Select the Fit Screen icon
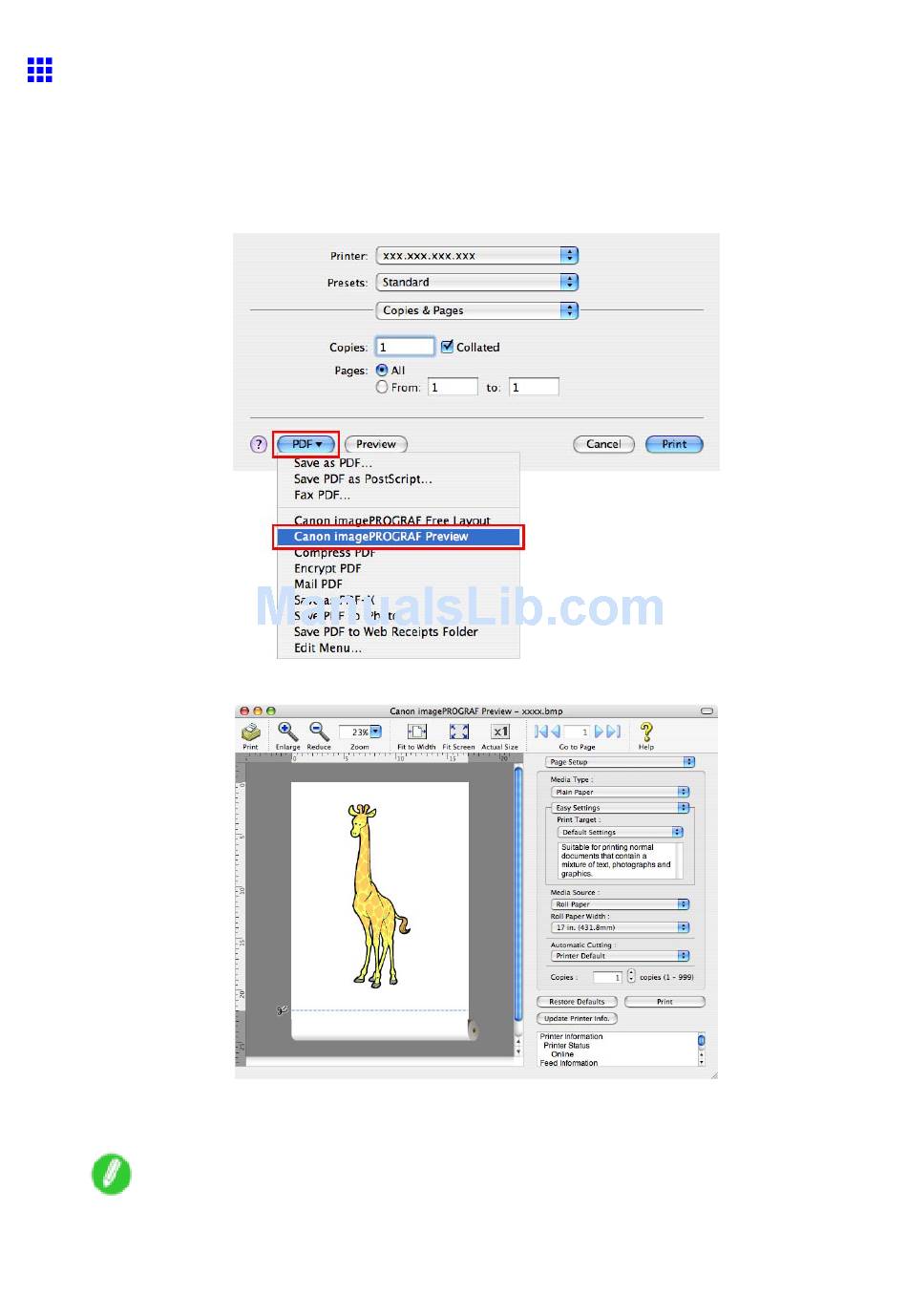Image resolution: width=907 pixels, height=1316 pixels. (x=458, y=732)
